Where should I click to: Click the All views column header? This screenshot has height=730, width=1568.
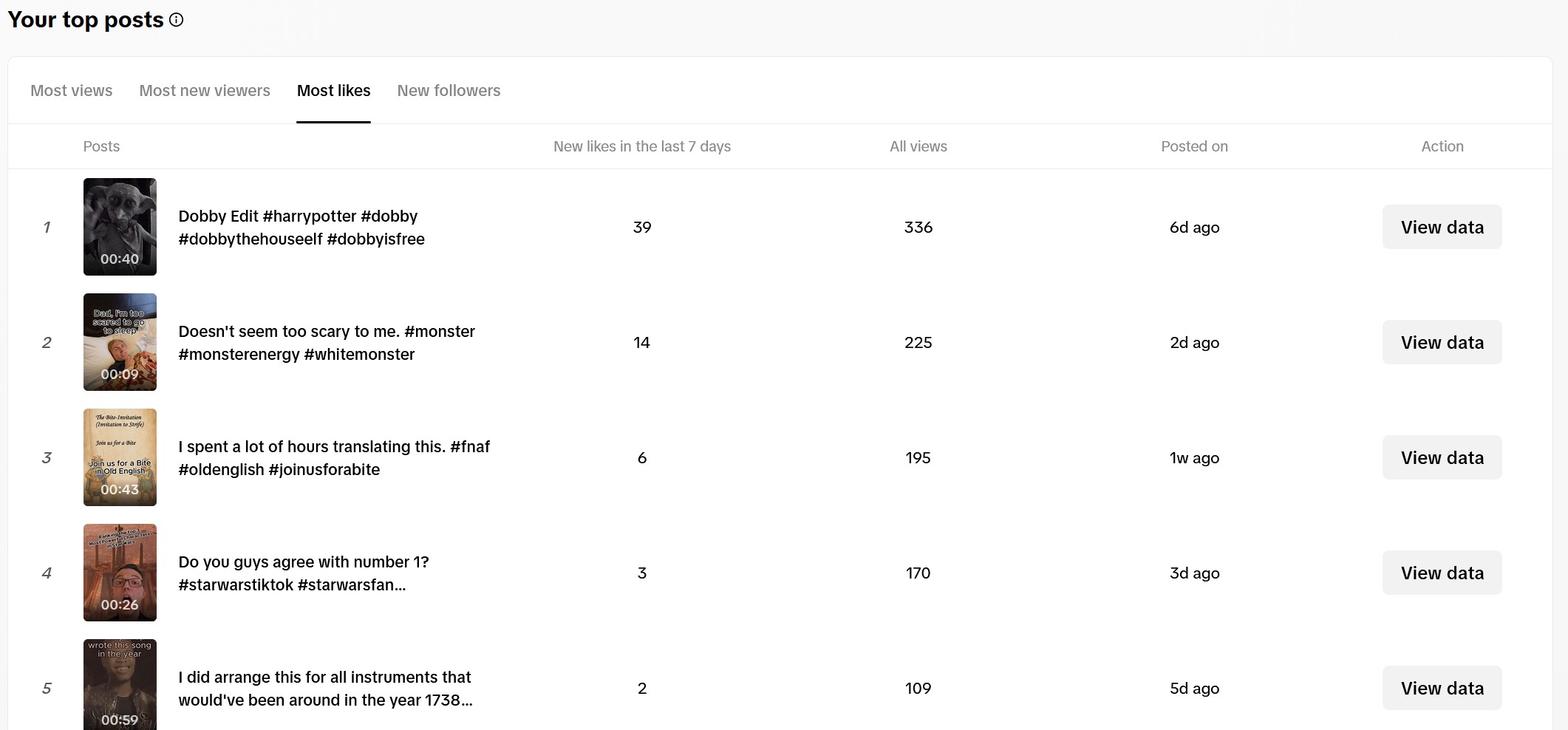(x=918, y=146)
